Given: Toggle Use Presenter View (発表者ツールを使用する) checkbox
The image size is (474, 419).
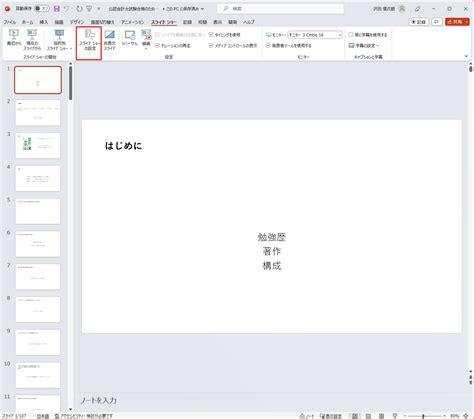Looking at the screenshot, I should pyautogui.click(x=268, y=45).
